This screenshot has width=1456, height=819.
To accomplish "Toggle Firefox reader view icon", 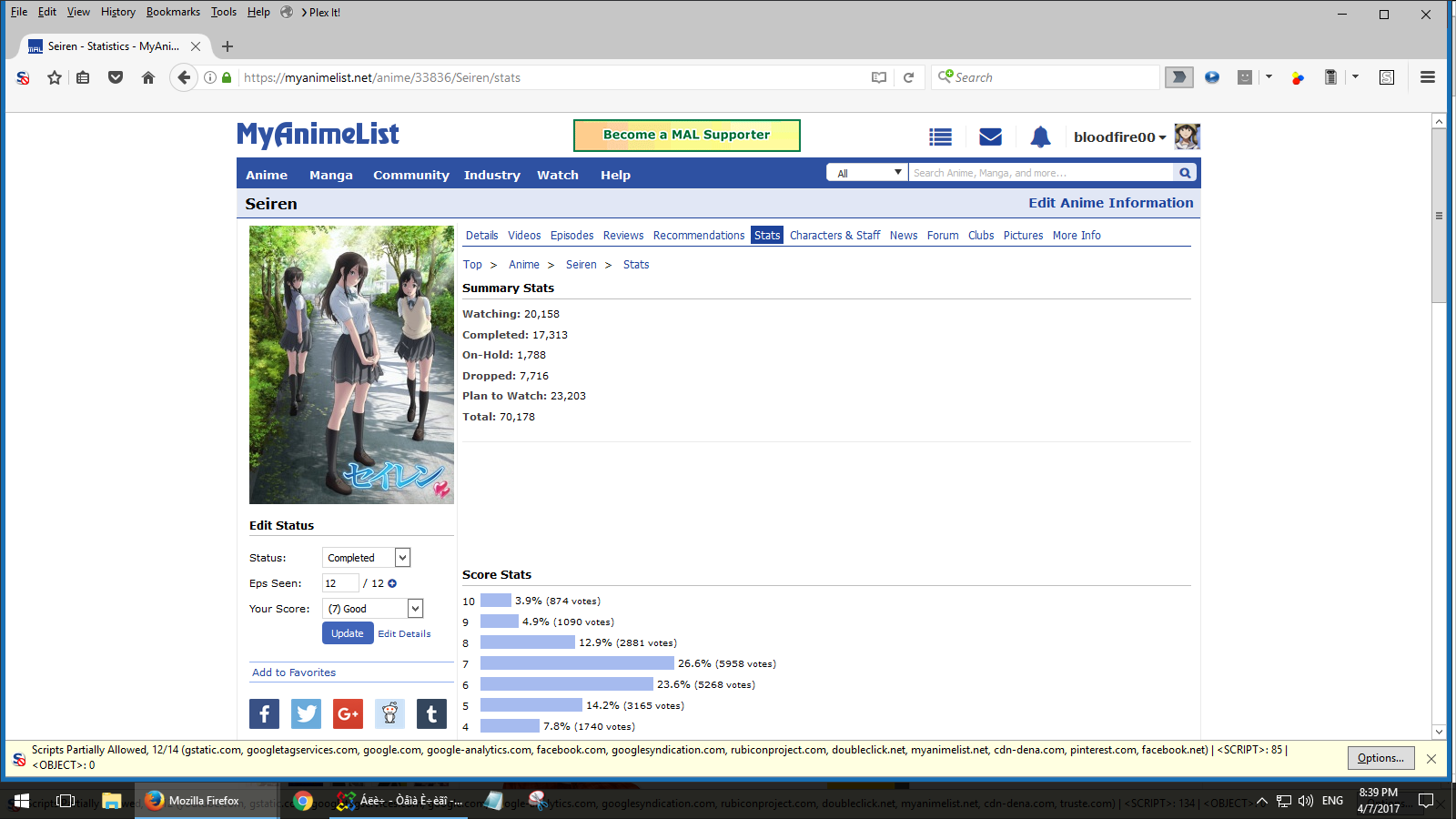I will point(878,78).
